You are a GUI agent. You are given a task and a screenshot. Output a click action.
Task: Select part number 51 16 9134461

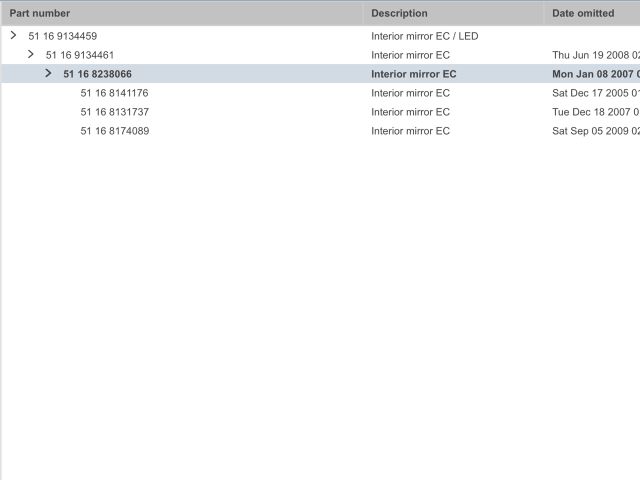[x=80, y=55]
